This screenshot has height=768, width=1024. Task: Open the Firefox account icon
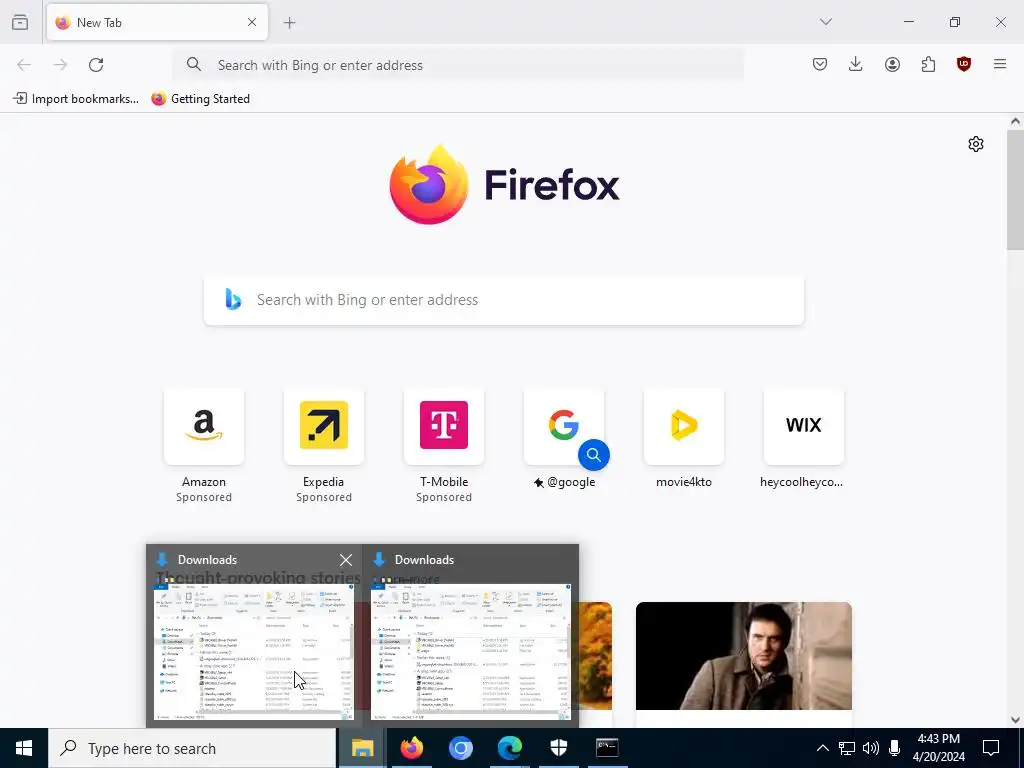pyautogui.click(x=892, y=64)
